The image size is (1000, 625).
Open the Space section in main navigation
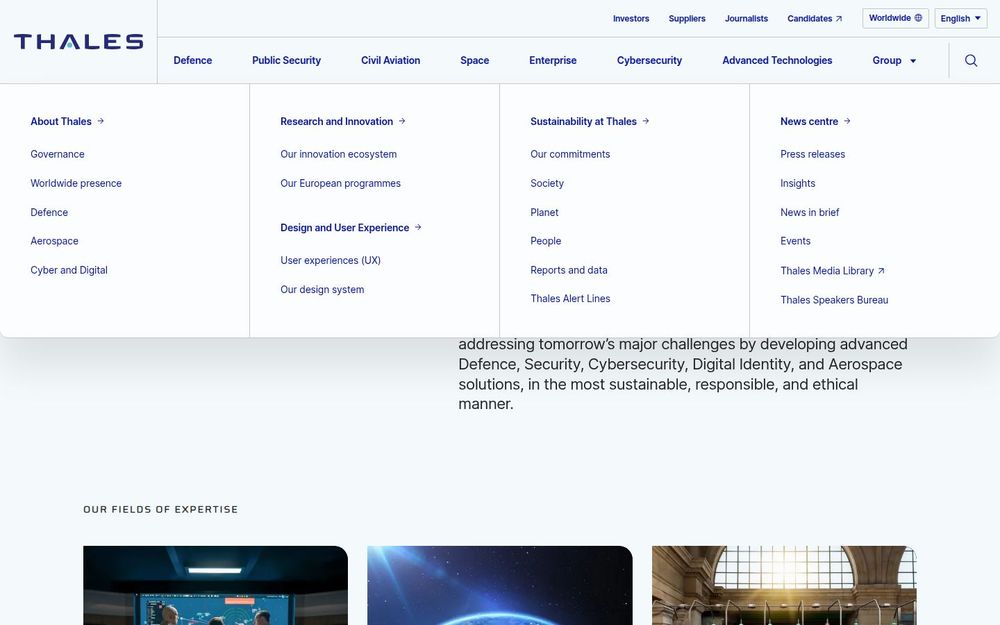[474, 60]
